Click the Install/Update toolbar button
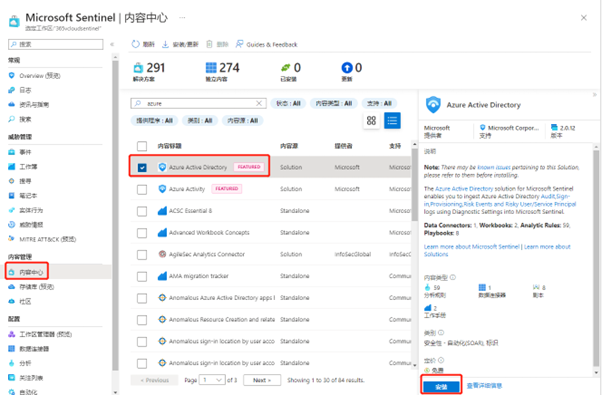602x395 pixels. [x=180, y=45]
